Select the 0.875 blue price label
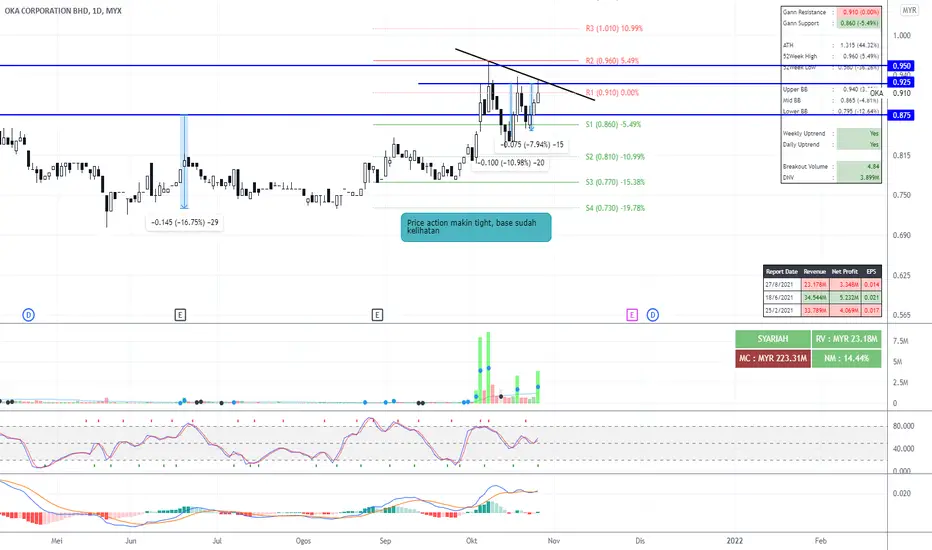Image resolution: width=932 pixels, height=550 pixels. point(901,115)
